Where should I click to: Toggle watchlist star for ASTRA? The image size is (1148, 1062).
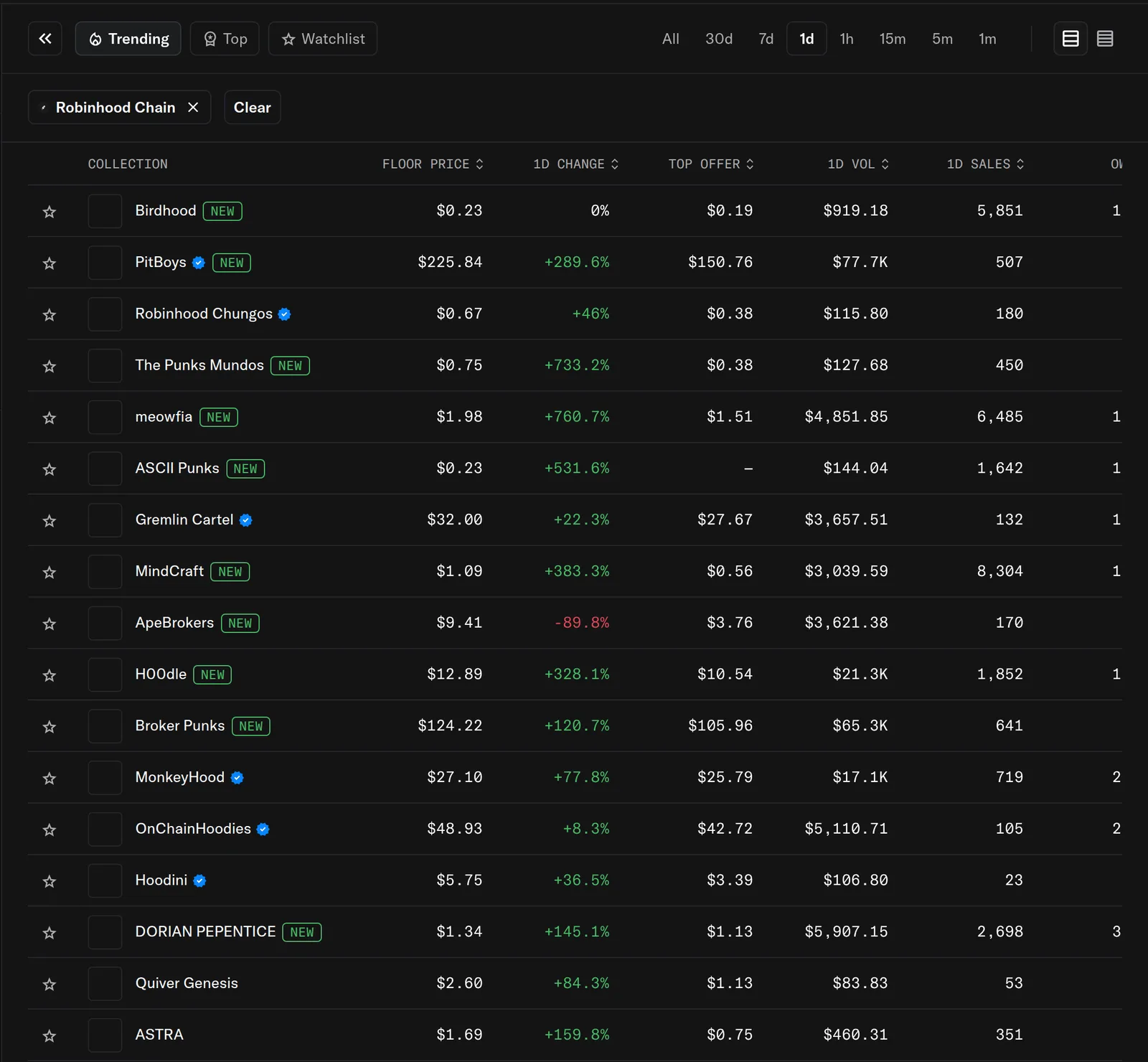[x=50, y=1036]
